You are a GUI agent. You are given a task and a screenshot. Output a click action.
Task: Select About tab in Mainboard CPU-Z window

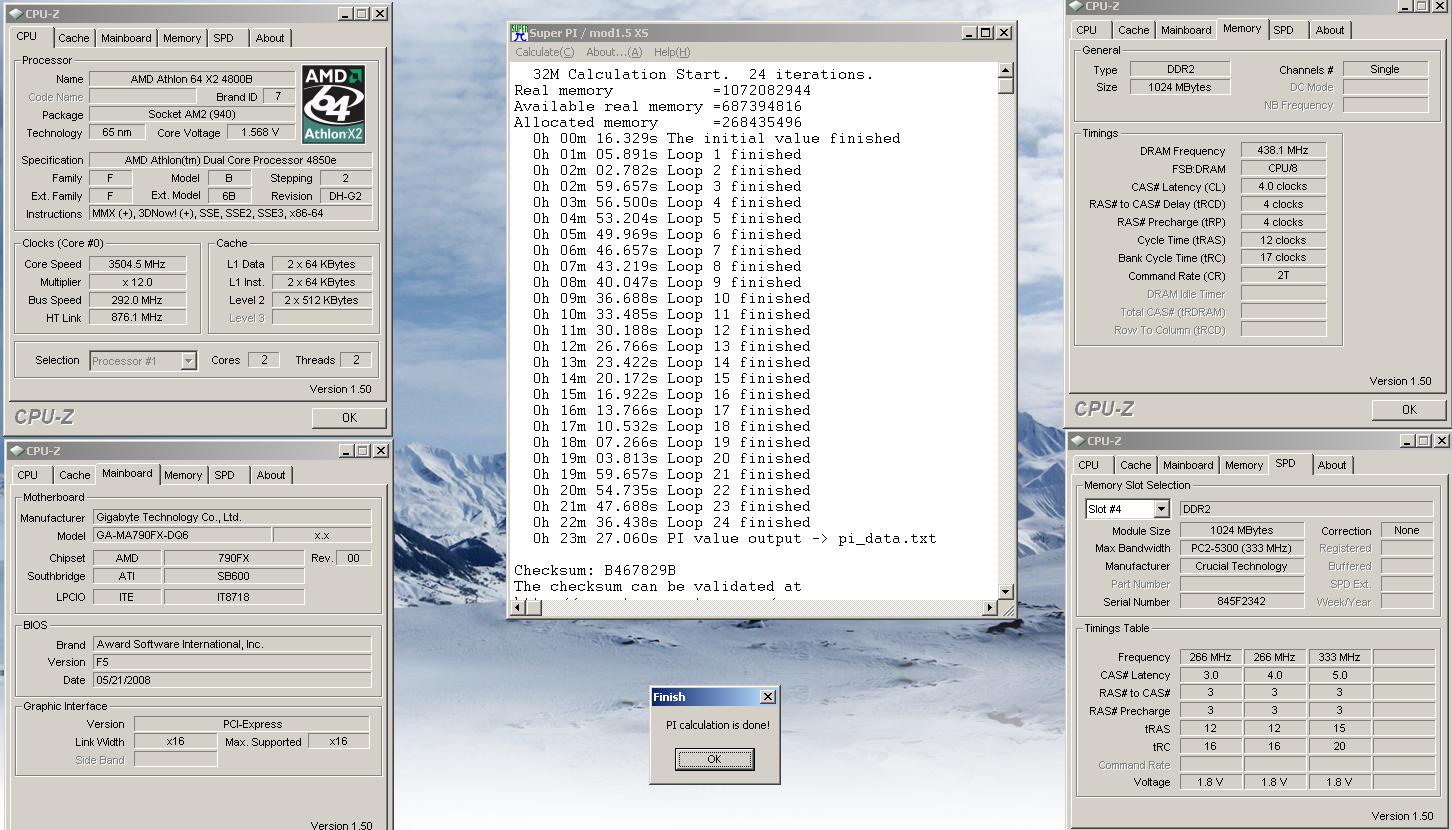pyautogui.click(x=271, y=475)
